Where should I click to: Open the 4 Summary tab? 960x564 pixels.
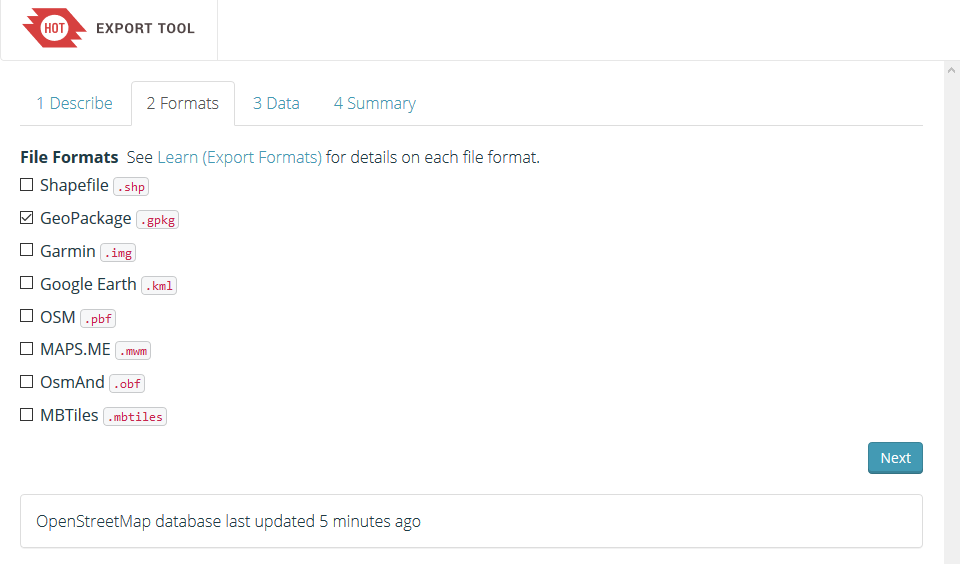point(374,103)
